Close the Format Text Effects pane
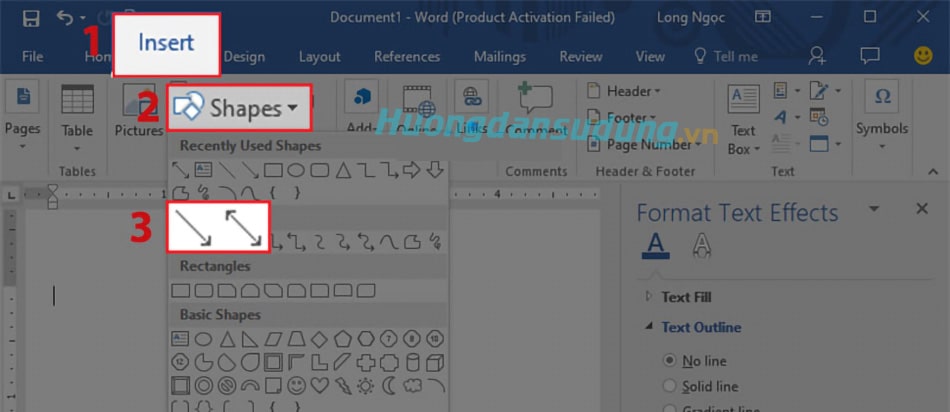This screenshot has height=412, width=950. (x=922, y=209)
